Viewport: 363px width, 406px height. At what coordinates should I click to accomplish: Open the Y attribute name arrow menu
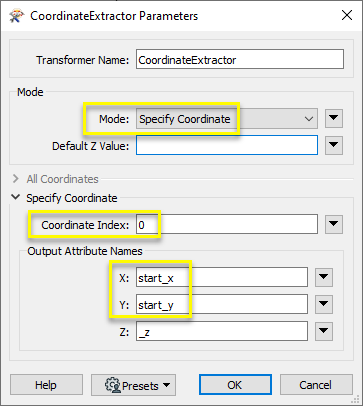tap(324, 304)
